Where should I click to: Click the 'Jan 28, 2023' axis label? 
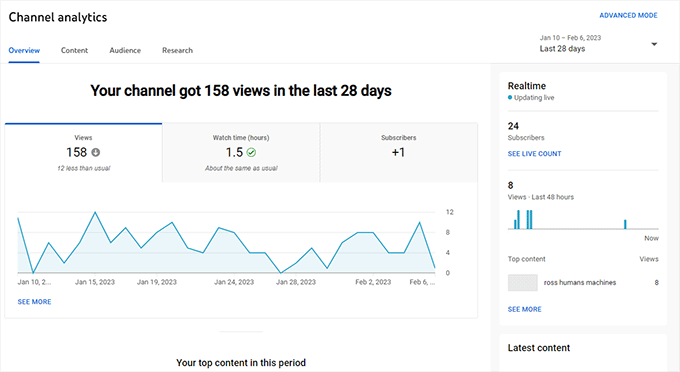tap(296, 282)
